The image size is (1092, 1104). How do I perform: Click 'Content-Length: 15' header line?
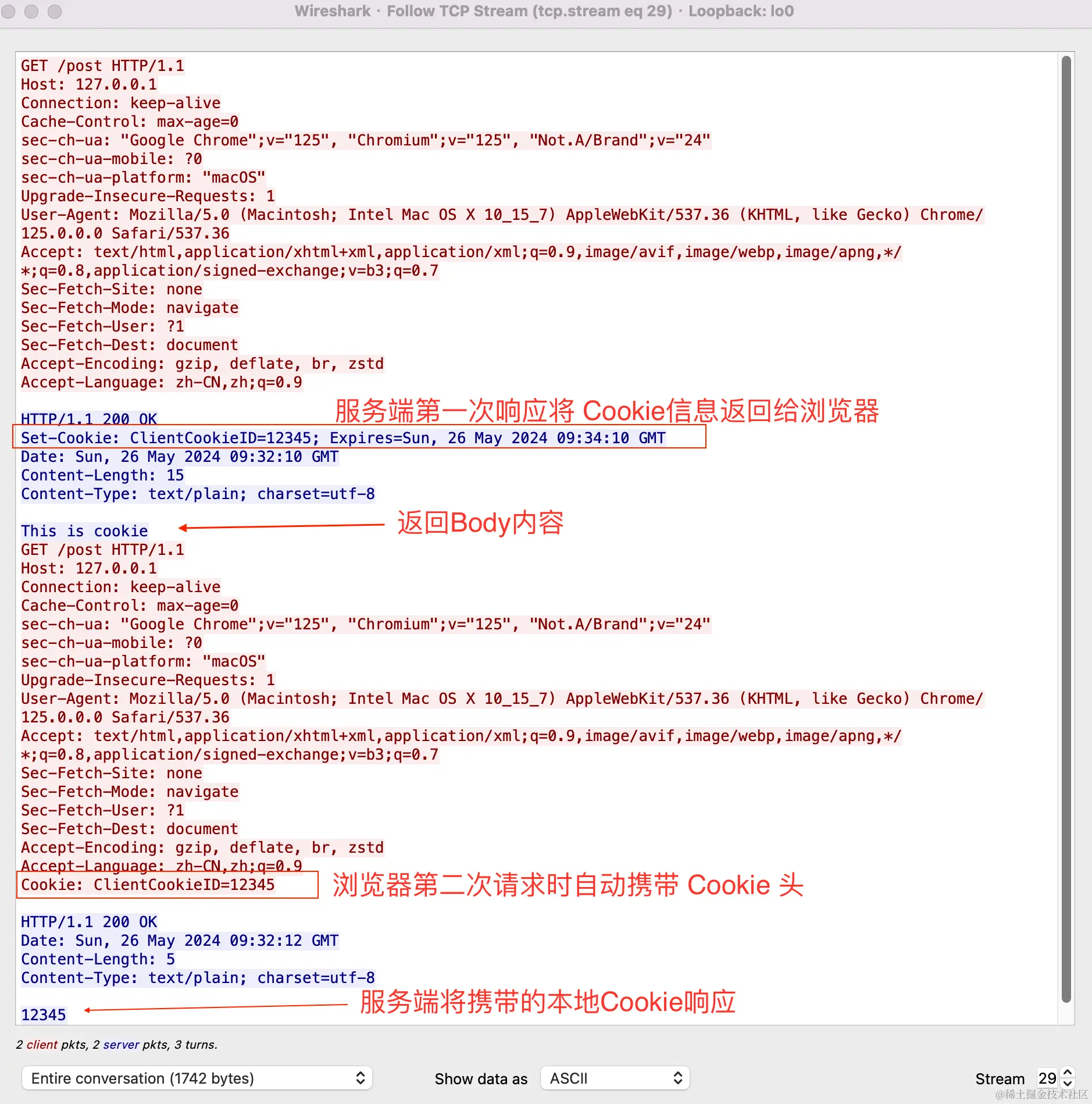point(102,475)
